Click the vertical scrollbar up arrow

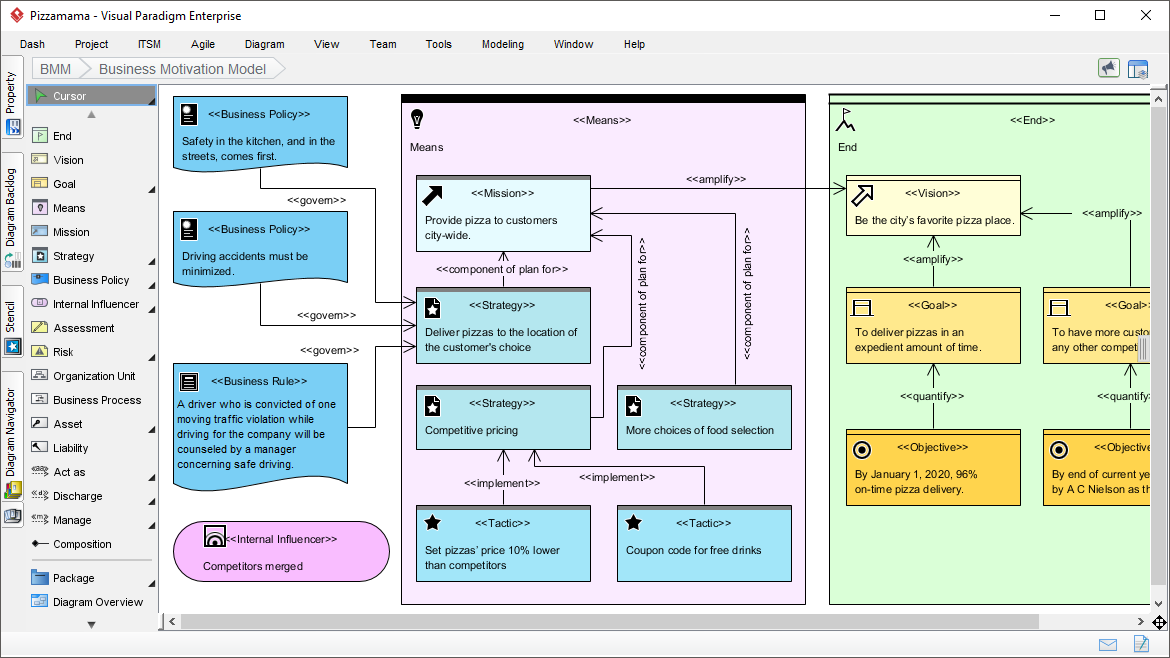pyautogui.click(x=1158, y=98)
